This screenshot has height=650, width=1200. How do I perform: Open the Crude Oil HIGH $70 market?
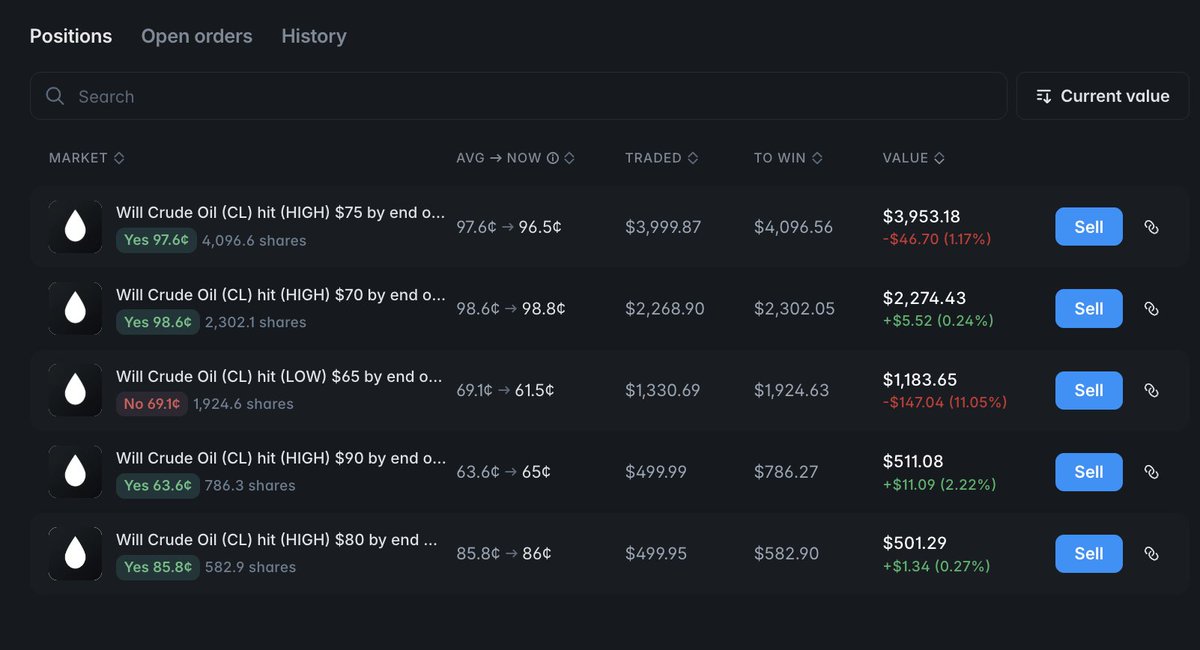[281, 295]
